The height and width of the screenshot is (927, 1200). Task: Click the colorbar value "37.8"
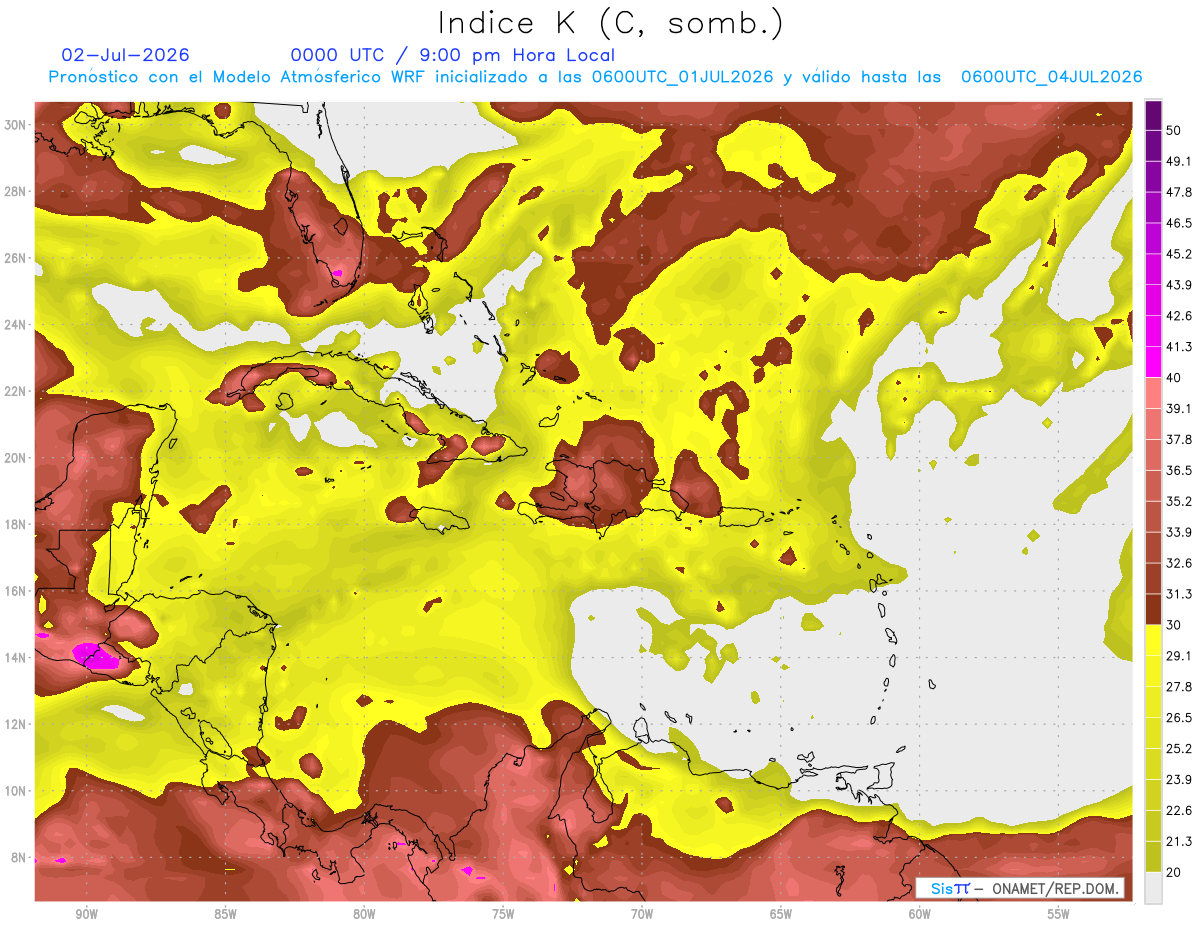pos(1178,439)
